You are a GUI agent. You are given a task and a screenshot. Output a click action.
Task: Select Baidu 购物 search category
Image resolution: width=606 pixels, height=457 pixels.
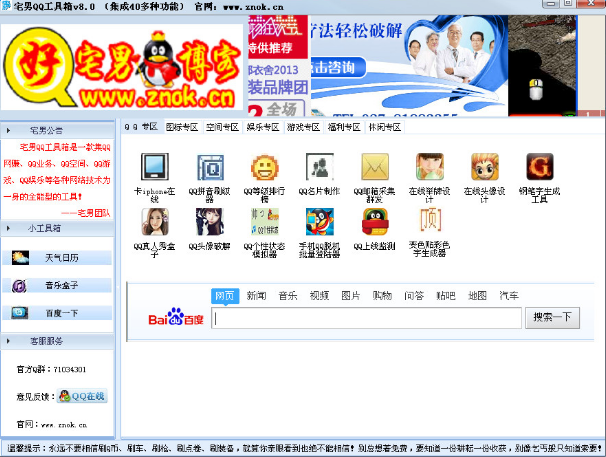383,296
